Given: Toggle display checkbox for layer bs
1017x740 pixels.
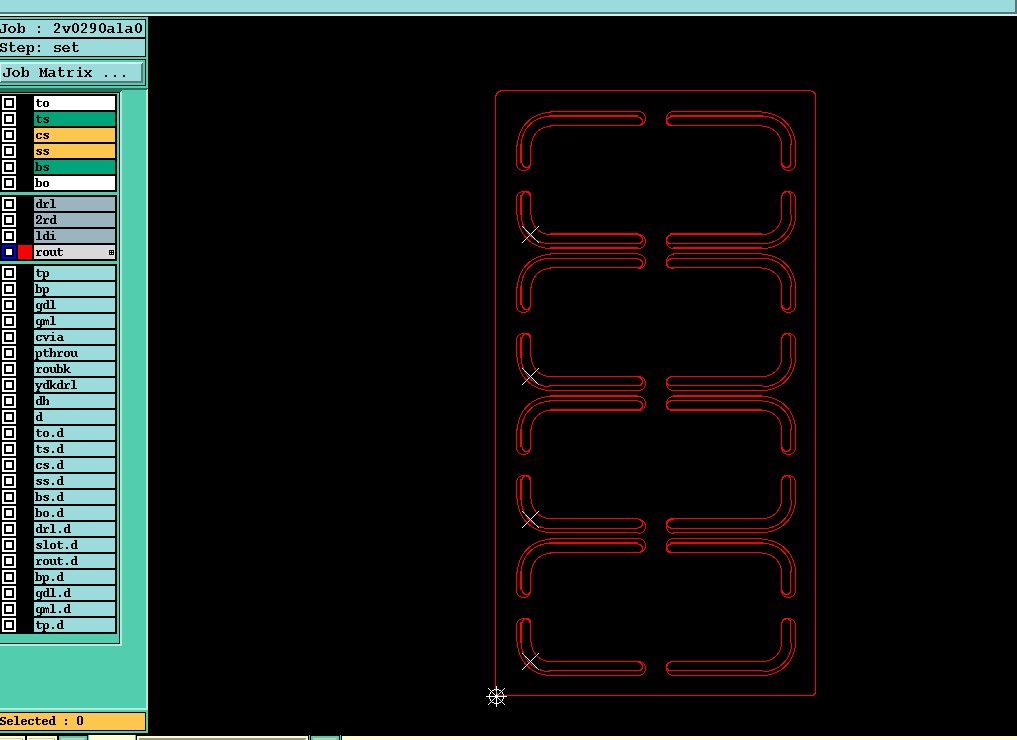Looking at the screenshot, I should click(x=9, y=167).
